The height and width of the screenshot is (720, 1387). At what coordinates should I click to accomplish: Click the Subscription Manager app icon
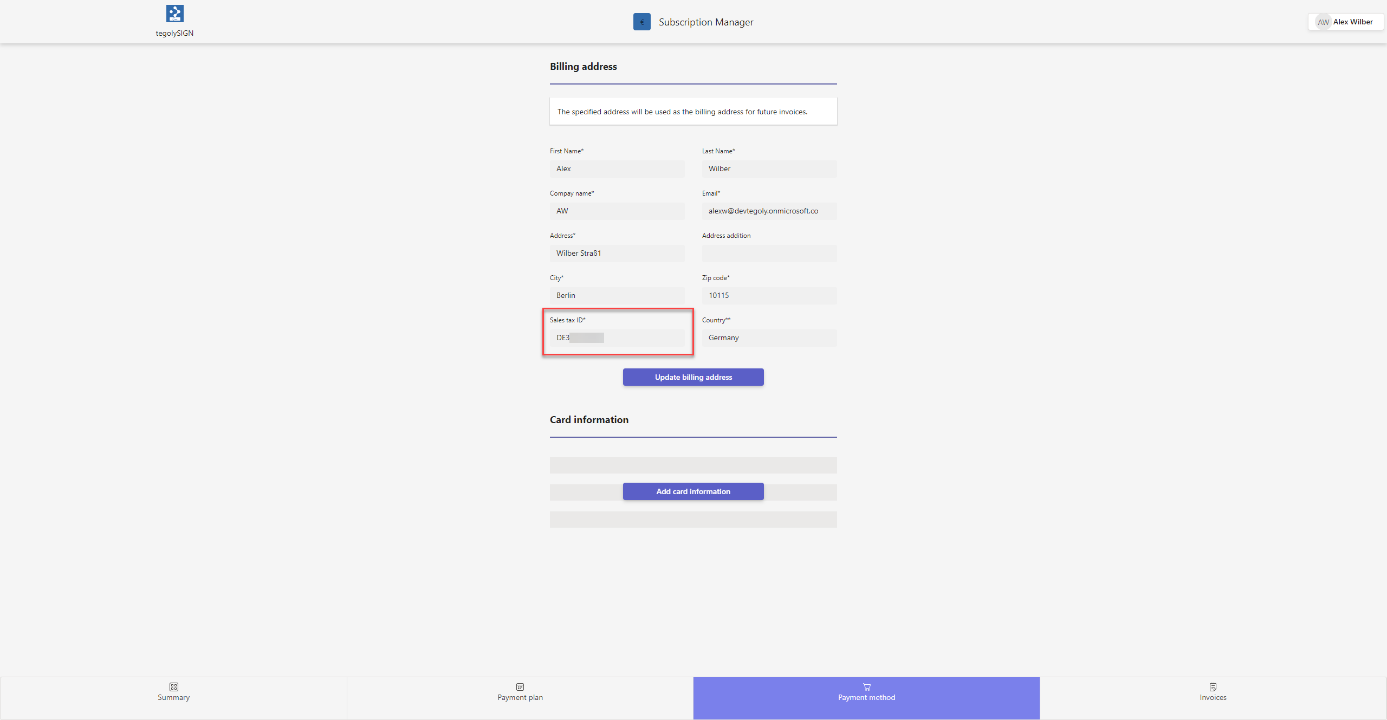tap(642, 21)
